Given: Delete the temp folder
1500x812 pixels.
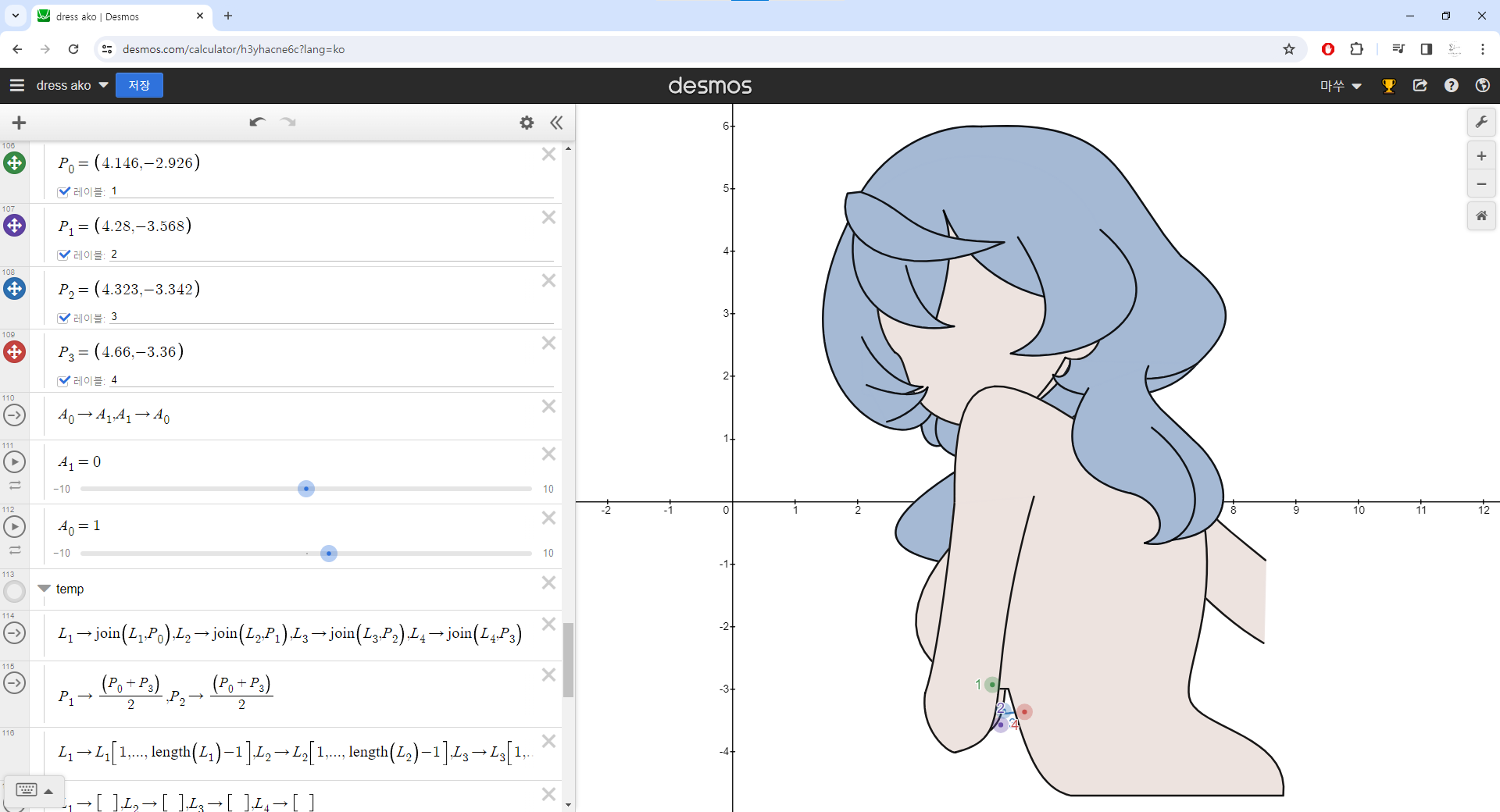Looking at the screenshot, I should [548, 582].
